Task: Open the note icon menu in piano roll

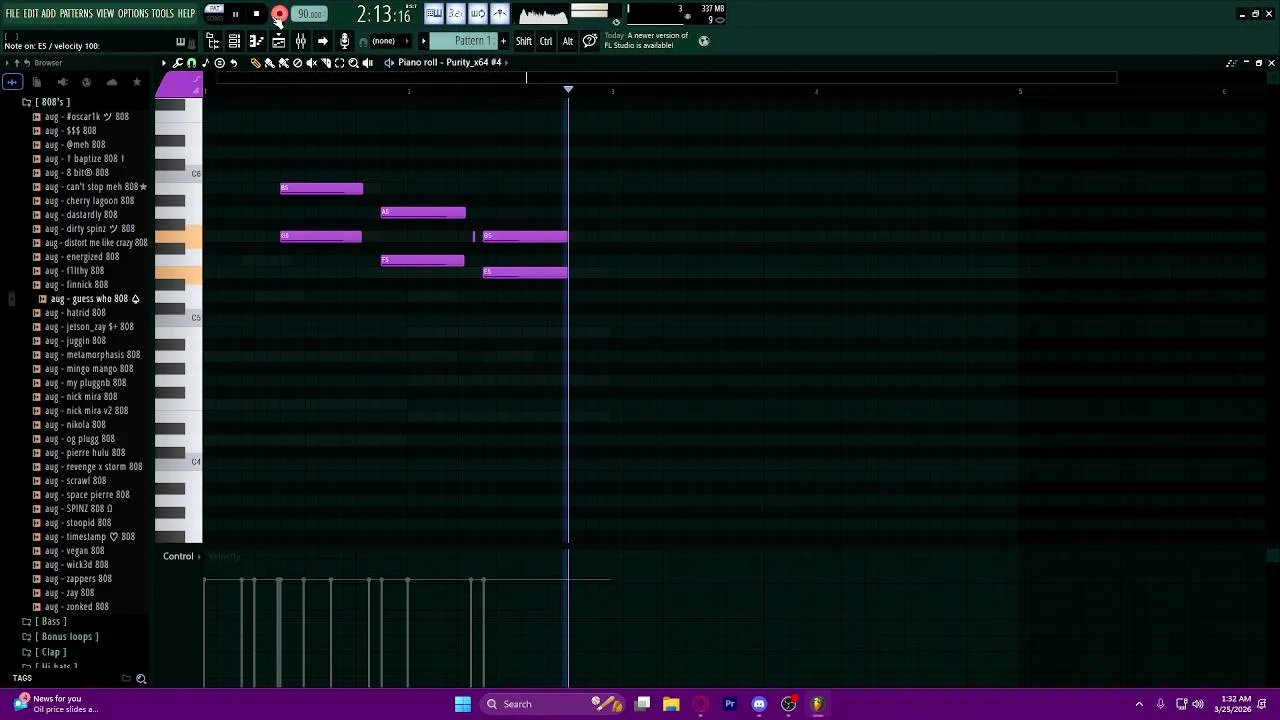Action: (205, 63)
